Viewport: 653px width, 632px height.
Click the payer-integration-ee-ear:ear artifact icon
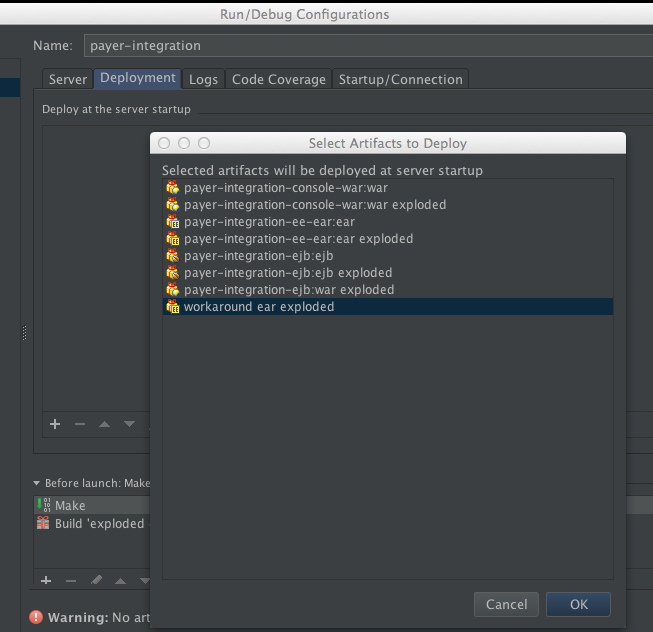[173, 222]
